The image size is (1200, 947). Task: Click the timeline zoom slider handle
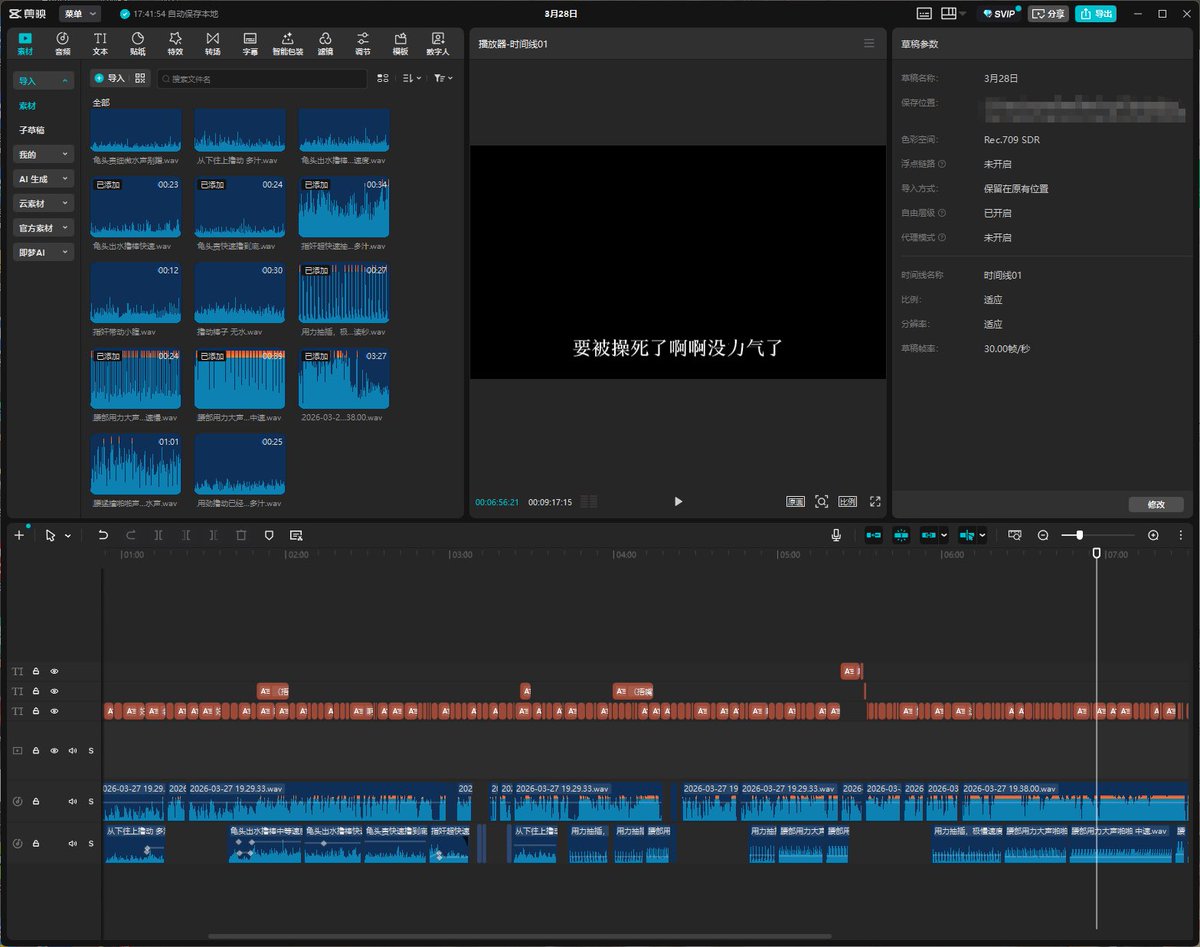[1079, 535]
